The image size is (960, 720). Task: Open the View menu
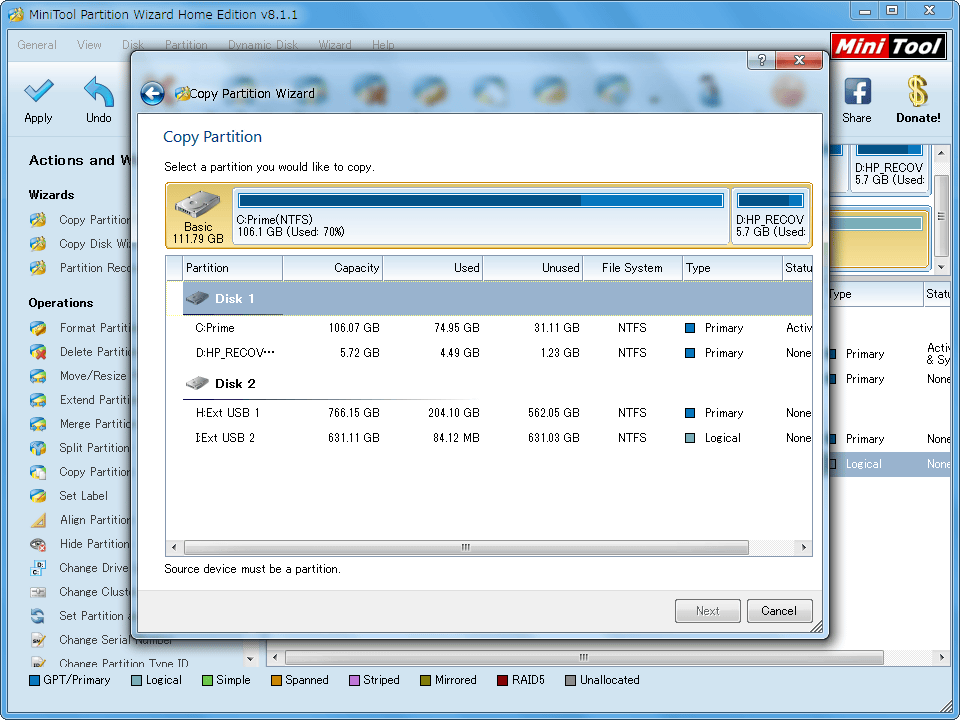click(x=89, y=45)
